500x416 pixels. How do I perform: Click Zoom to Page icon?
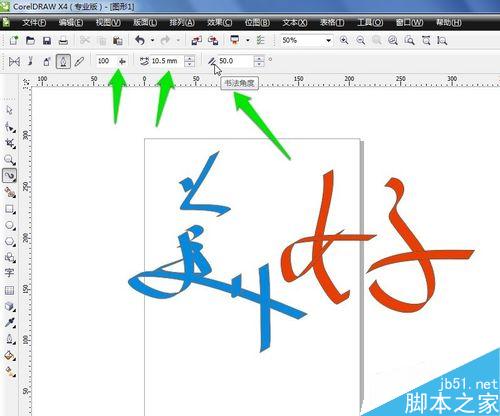click(409, 41)
